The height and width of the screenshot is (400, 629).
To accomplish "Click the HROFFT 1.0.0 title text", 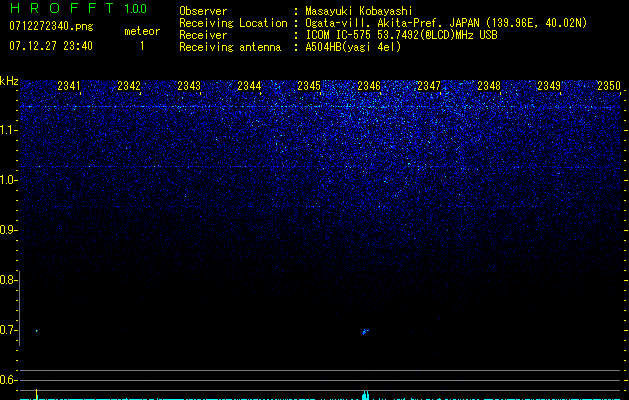I will point(78,8).
